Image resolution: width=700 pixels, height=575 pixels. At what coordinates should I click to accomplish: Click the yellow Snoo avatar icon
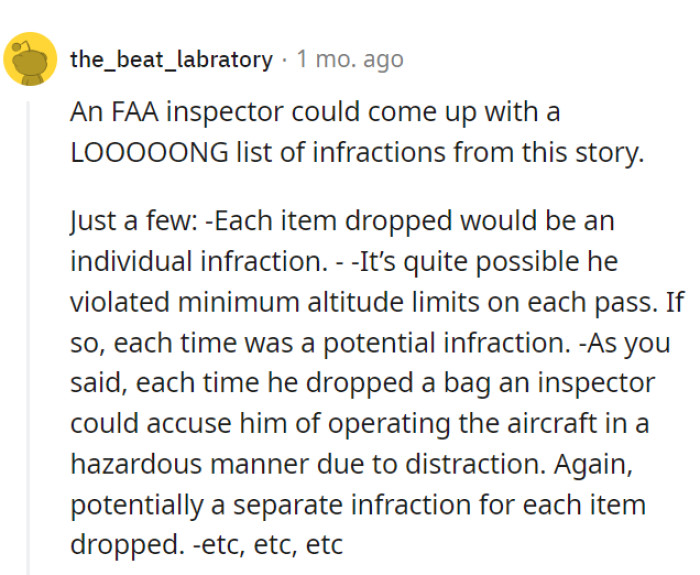pos(30,59)
